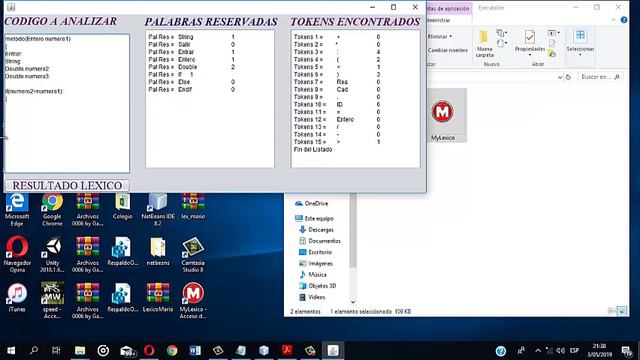Open Objetos 3D in the navigation pane

(317, 286)
